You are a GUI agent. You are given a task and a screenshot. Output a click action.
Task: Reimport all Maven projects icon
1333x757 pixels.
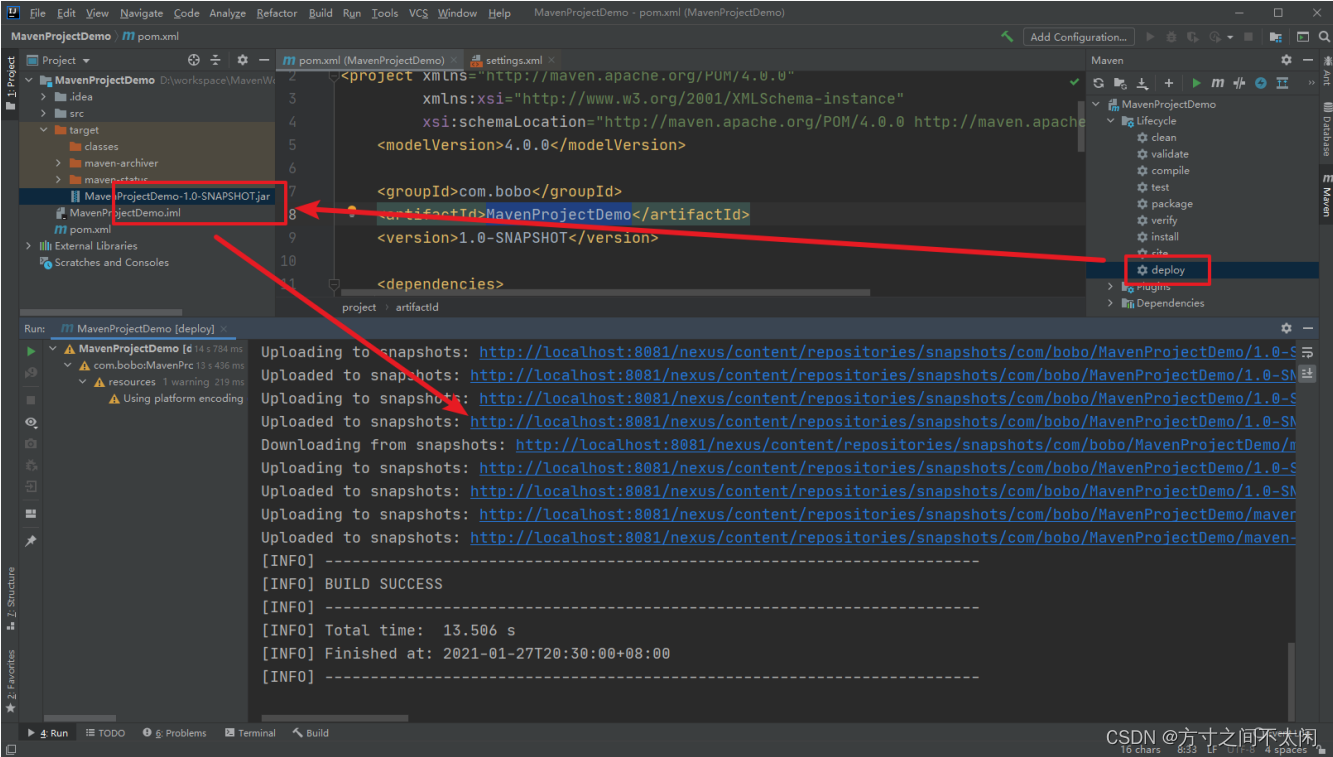pos(1098,83)
